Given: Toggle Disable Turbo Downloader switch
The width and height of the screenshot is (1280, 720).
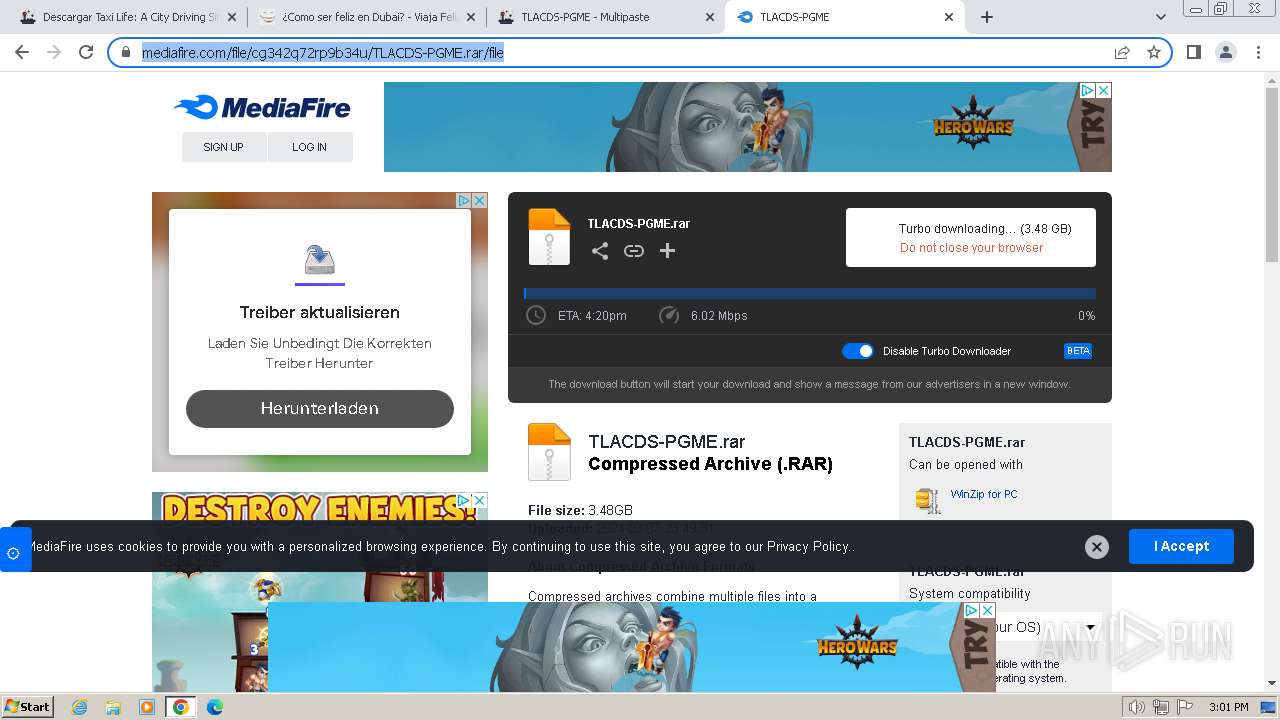Looking at the screenshot, I should pos(858,351).
